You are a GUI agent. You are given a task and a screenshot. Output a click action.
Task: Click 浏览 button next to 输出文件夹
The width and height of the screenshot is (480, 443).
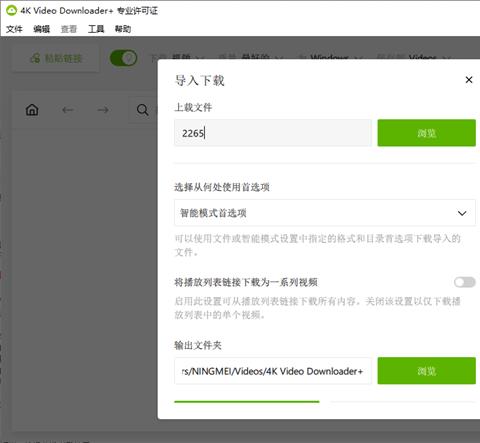pyautogui.click(x=426, y=371)
